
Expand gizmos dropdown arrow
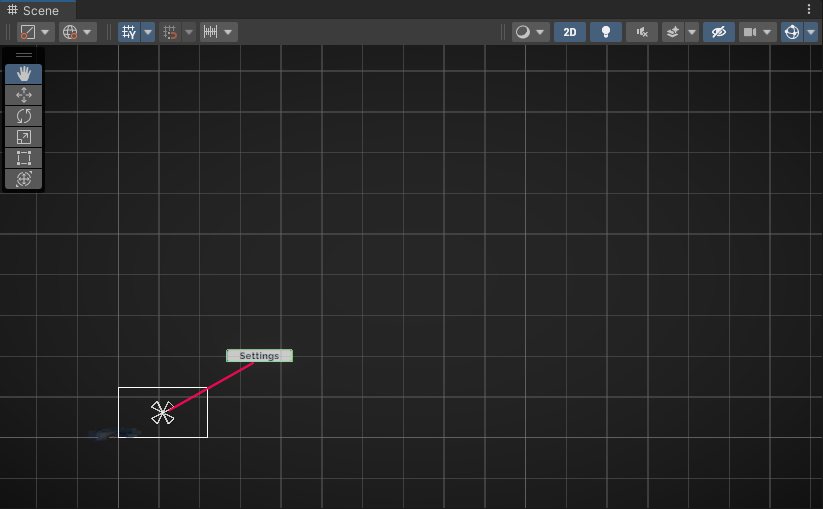tap(811, 32)
